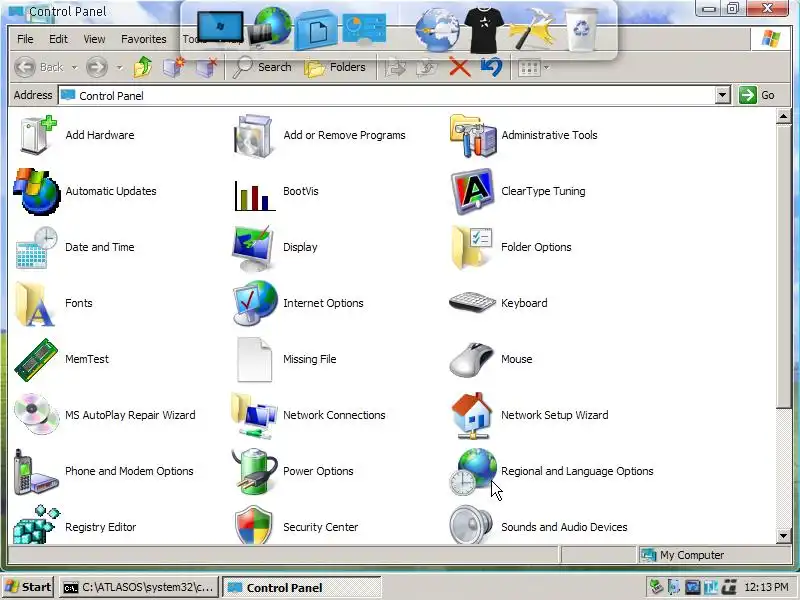Expand the Address bar dropdown list
Screen dimensions: 800x600
(722, 95)
